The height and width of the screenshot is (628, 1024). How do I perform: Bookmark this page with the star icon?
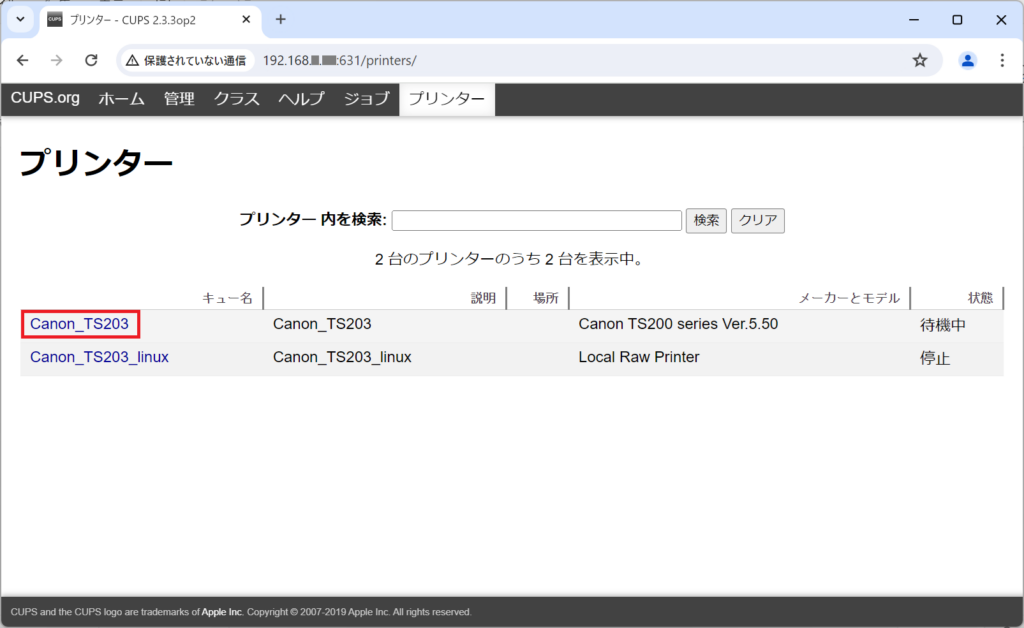pos(920,60)
